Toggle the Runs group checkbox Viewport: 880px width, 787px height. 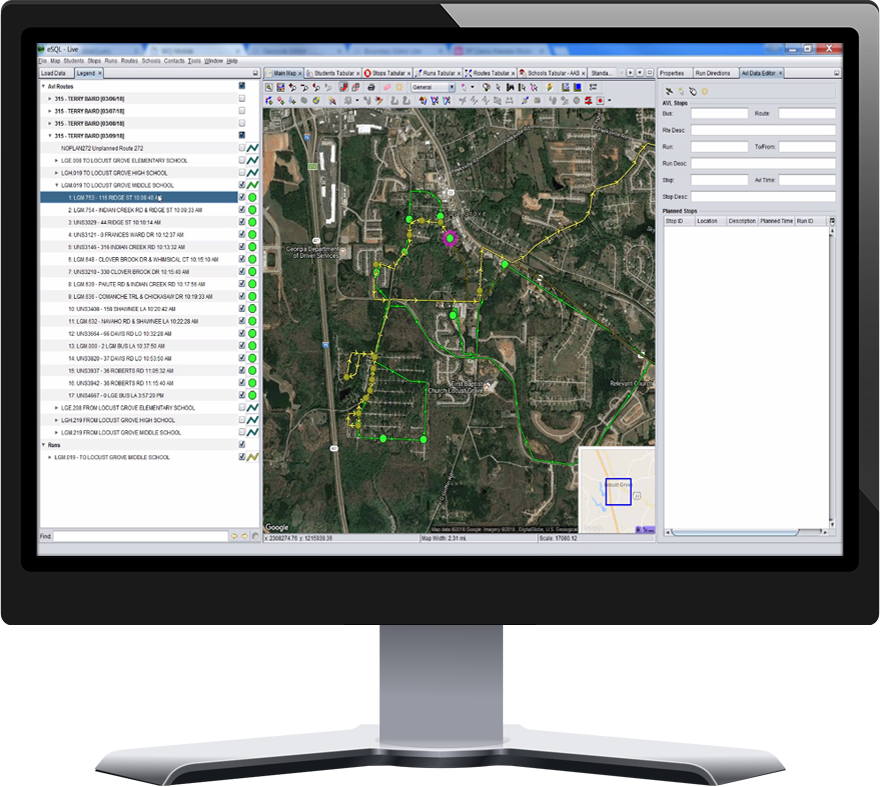point(242,444)
